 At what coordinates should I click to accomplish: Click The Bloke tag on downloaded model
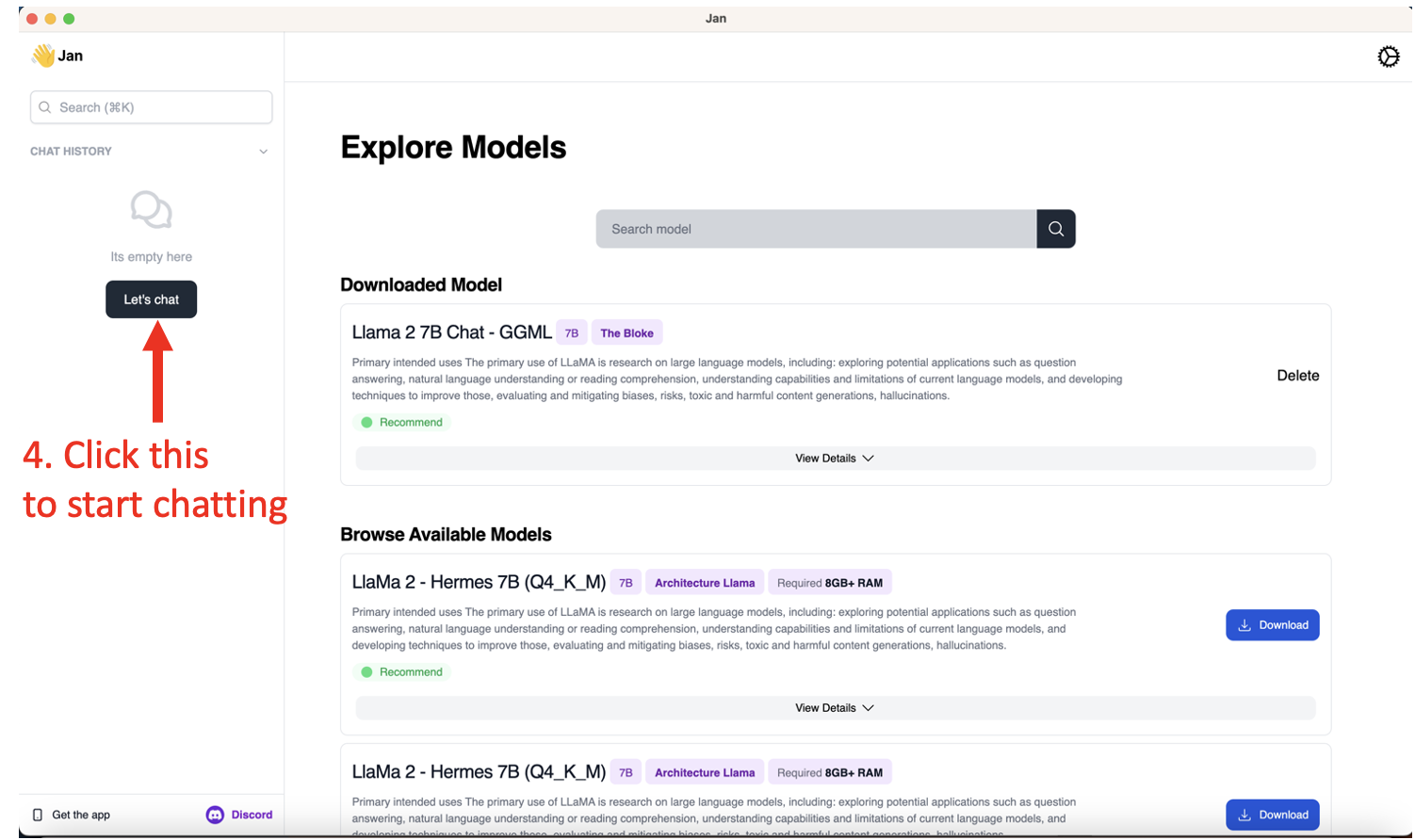click(626, 333)
